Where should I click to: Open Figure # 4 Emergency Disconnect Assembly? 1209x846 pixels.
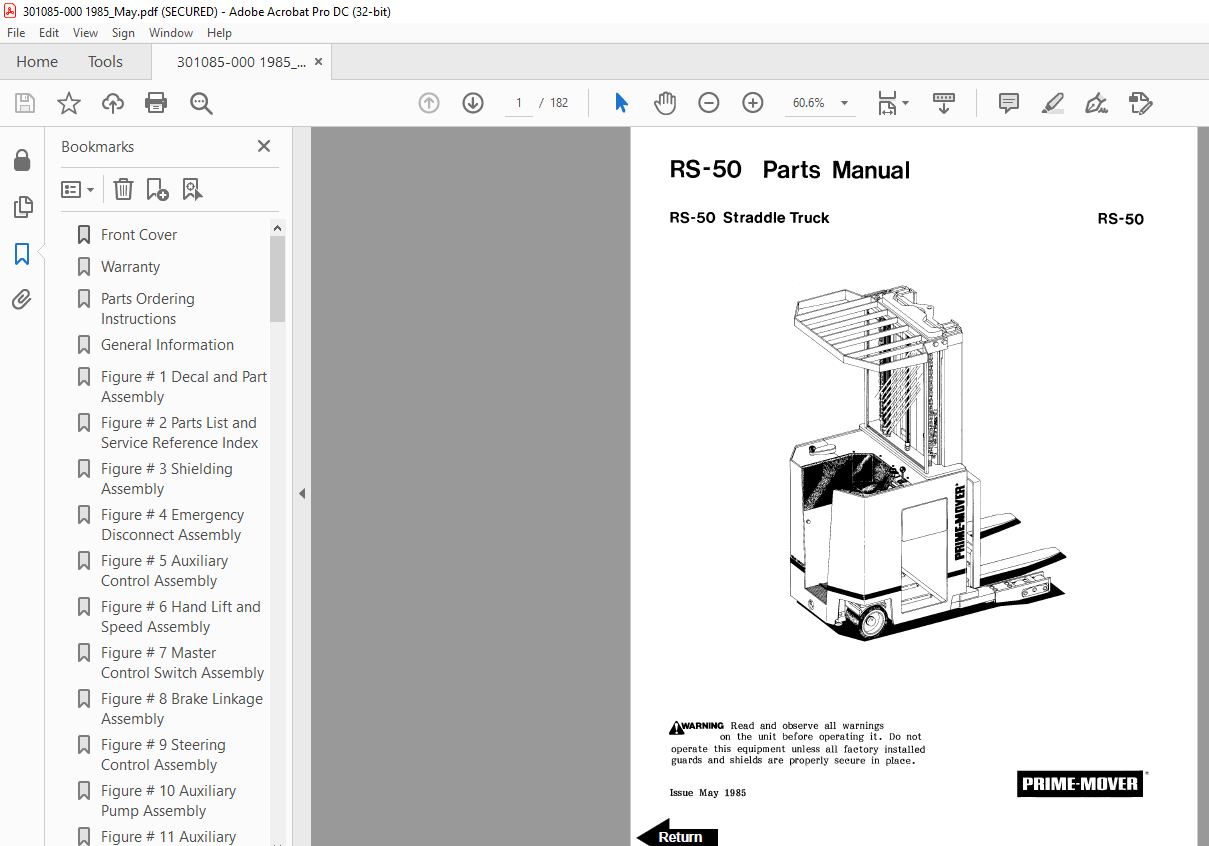172,525
